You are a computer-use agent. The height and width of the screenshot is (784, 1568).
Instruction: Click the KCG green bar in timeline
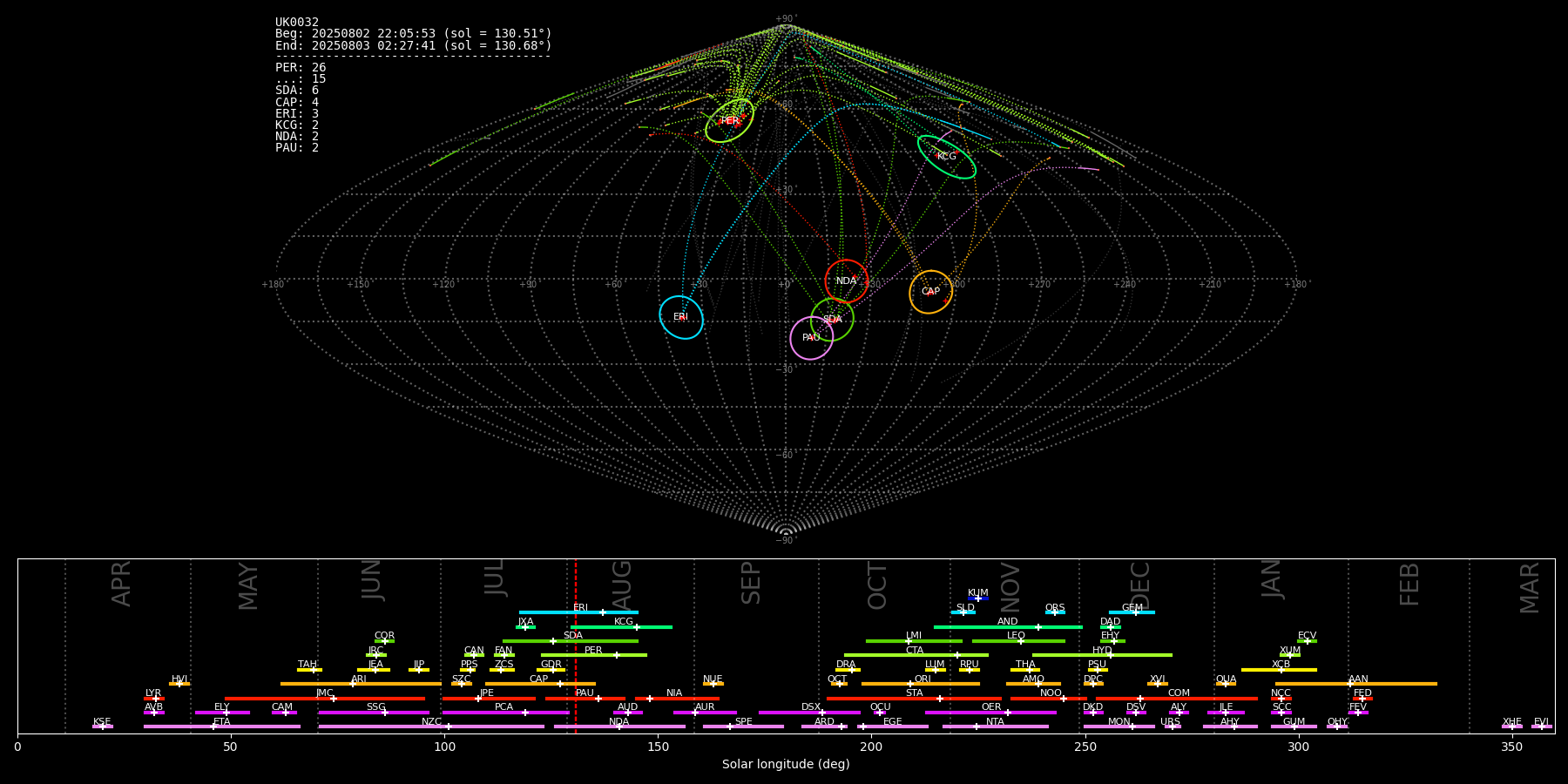pyautogui.click(x=621, y=627)
